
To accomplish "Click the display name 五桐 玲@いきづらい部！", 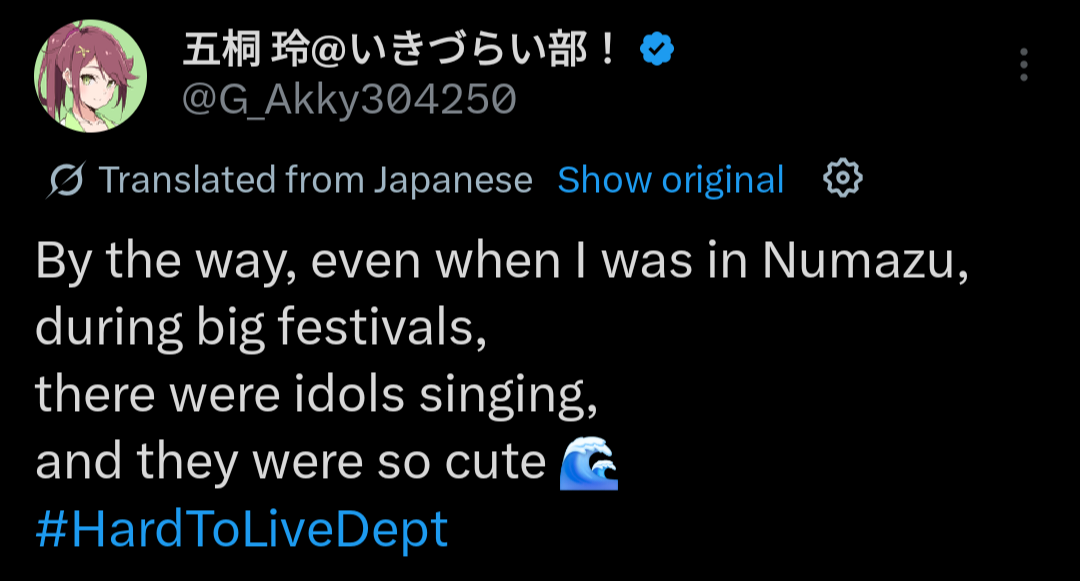I will click(400, 50).
